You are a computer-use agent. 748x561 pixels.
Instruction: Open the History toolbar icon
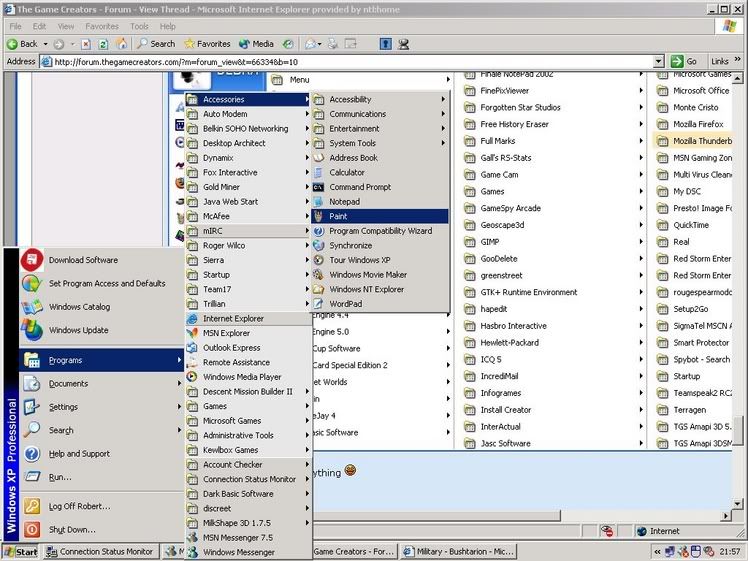[x=288, y=44]
